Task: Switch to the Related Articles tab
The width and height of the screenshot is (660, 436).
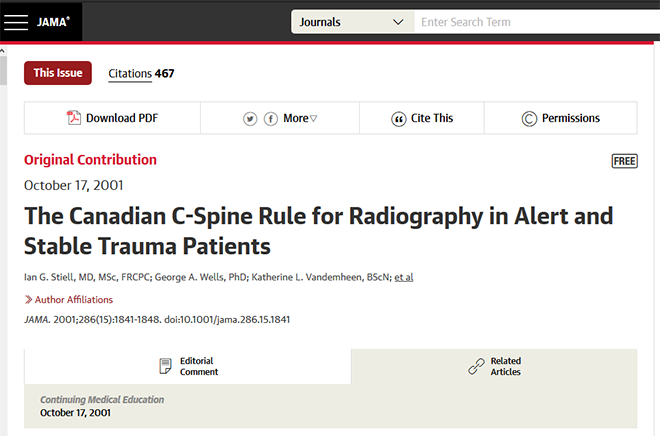Action: point(494,367)
